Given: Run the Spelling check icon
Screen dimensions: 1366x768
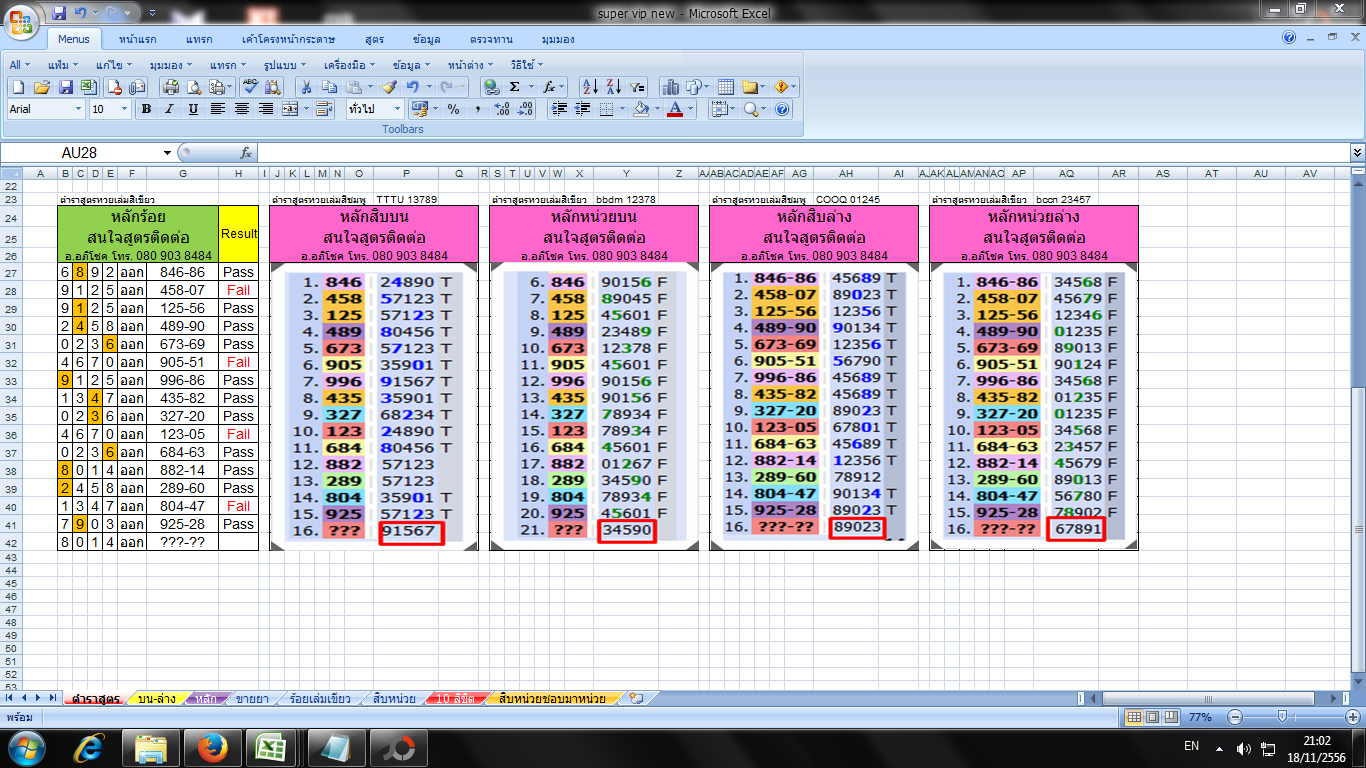Looking at the screenshot, I should coord(249,87).
